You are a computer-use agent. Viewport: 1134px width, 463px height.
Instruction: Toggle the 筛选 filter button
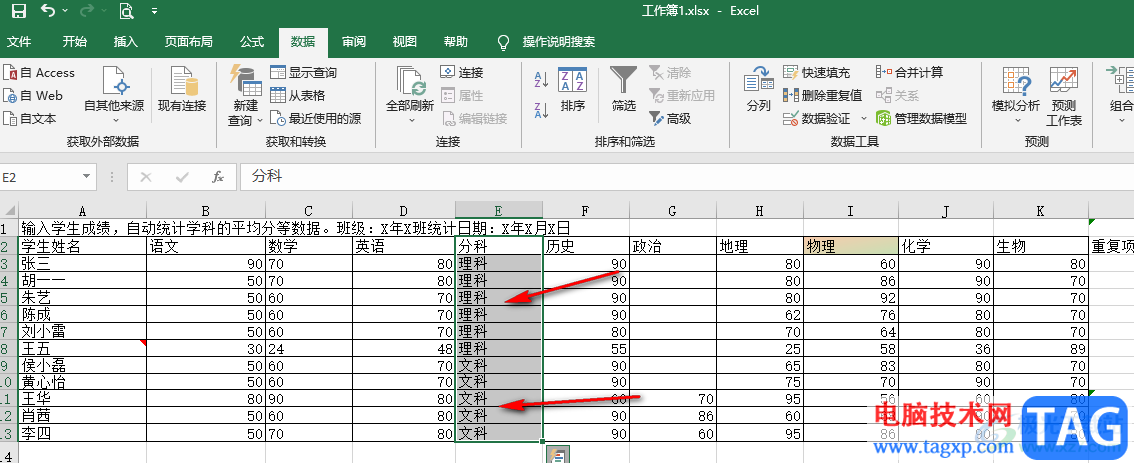[x=623, y=90]
